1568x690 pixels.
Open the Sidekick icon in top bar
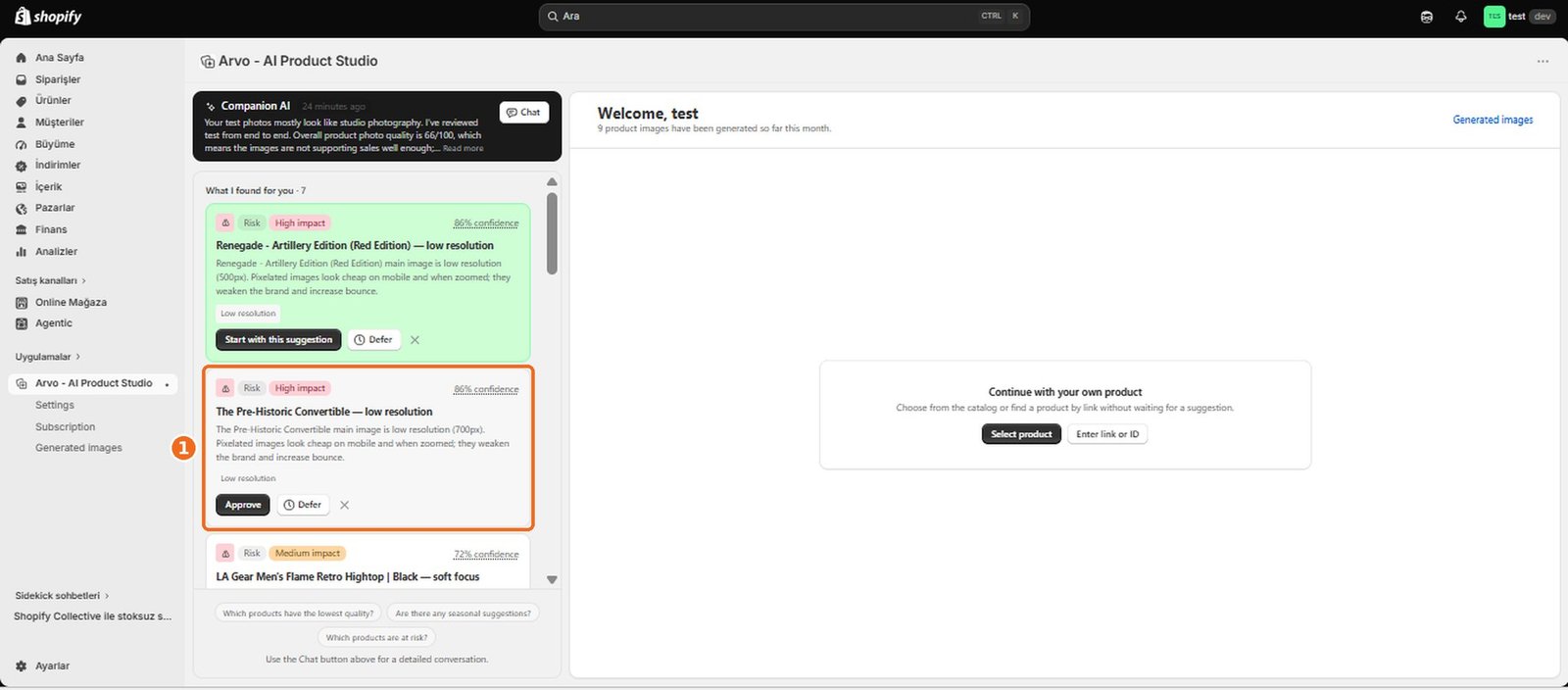(x=1427, y=17)
